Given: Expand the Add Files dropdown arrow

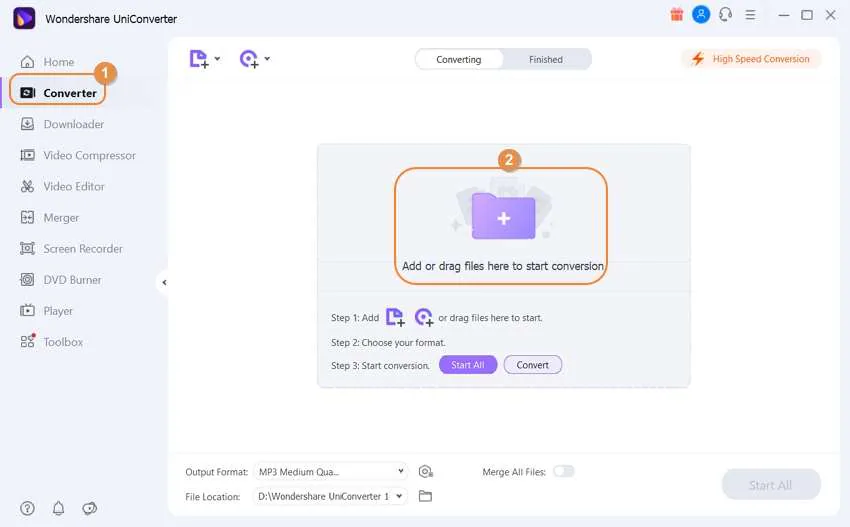Looking at the screenshot, I should pos(217,59).
